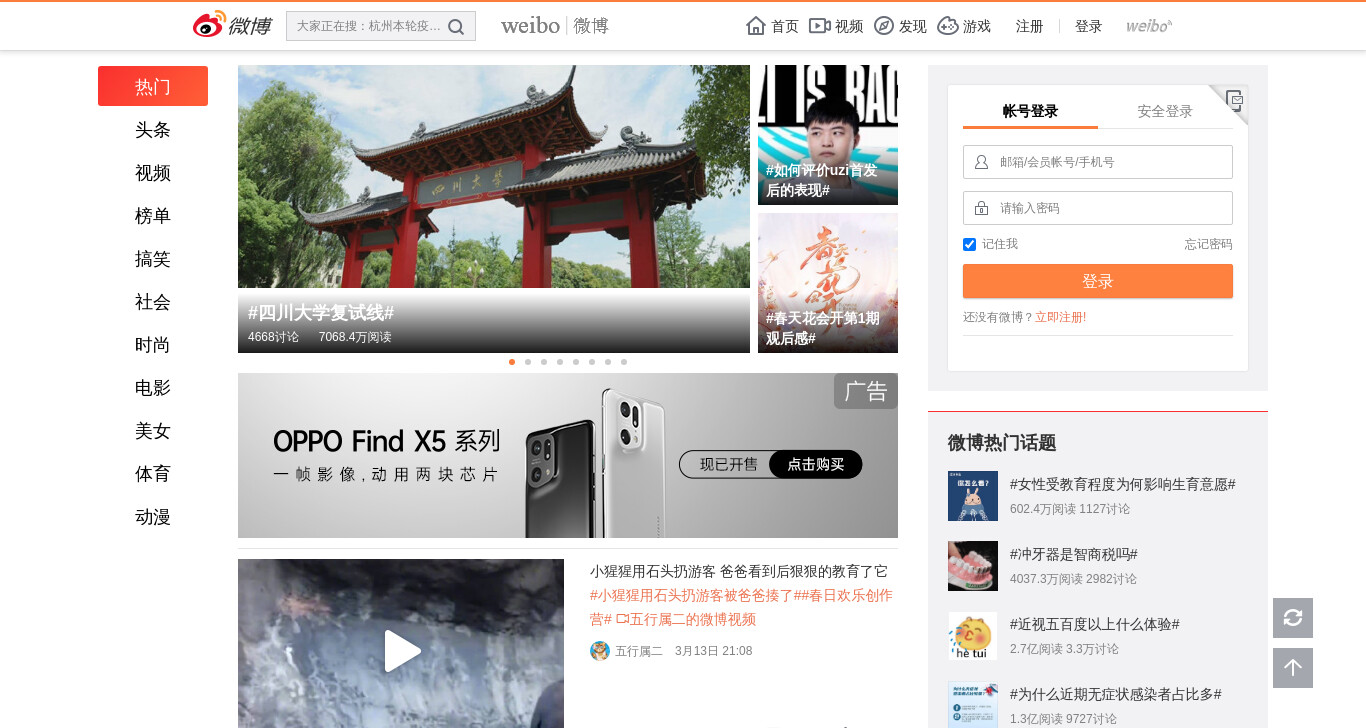Image resolution: width=1366 pixels, height=728 pixels.
Task: Toggle the 记住我 checkbox
Action: pos(969,244)
